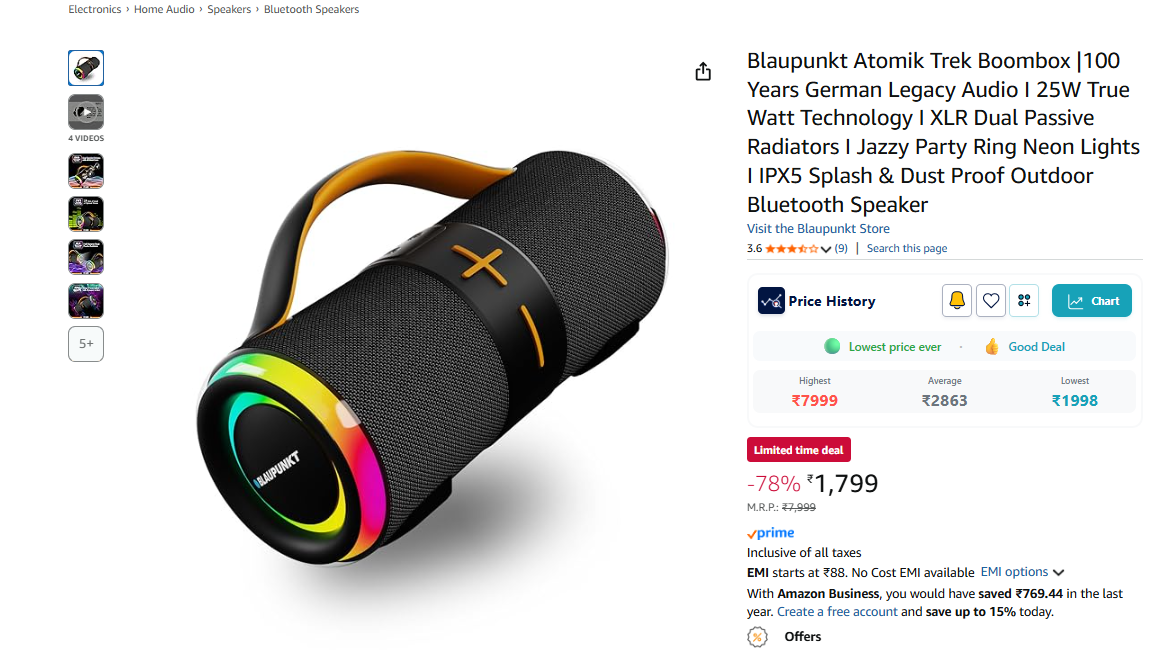
Task: Select the first speaker thumbnail
Action: (86, 67)
